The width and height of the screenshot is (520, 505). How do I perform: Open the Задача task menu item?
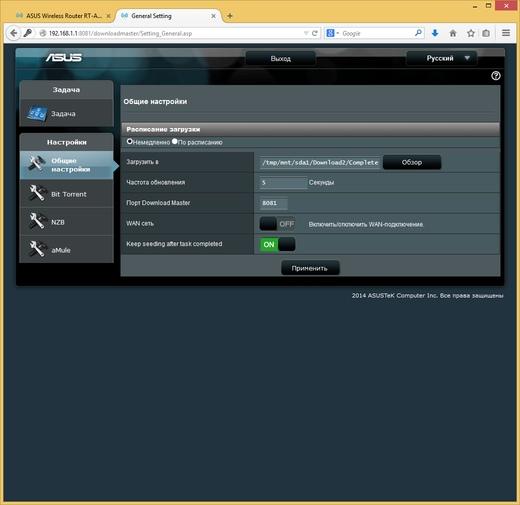click(x=66, y=114)
